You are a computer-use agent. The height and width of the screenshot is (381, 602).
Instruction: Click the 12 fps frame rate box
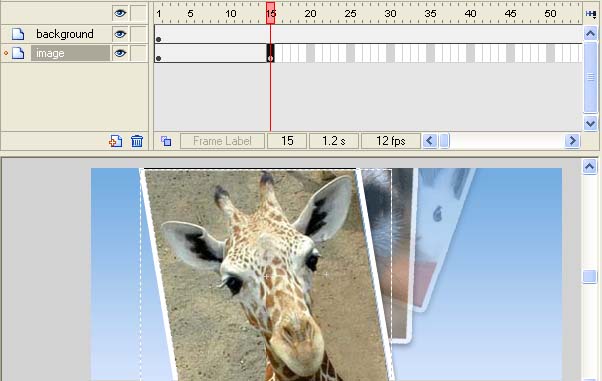click(391, 141)
